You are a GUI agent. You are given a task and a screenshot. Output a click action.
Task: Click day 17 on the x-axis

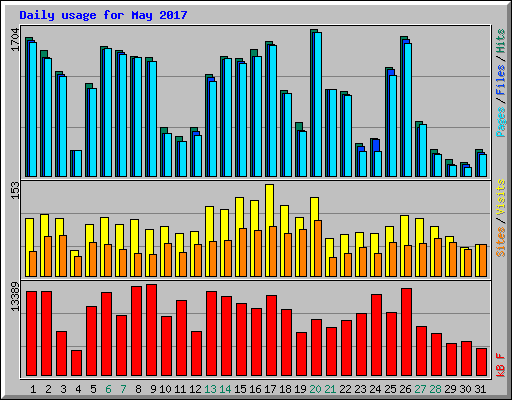pyautogui.click(x=270, y=389)
